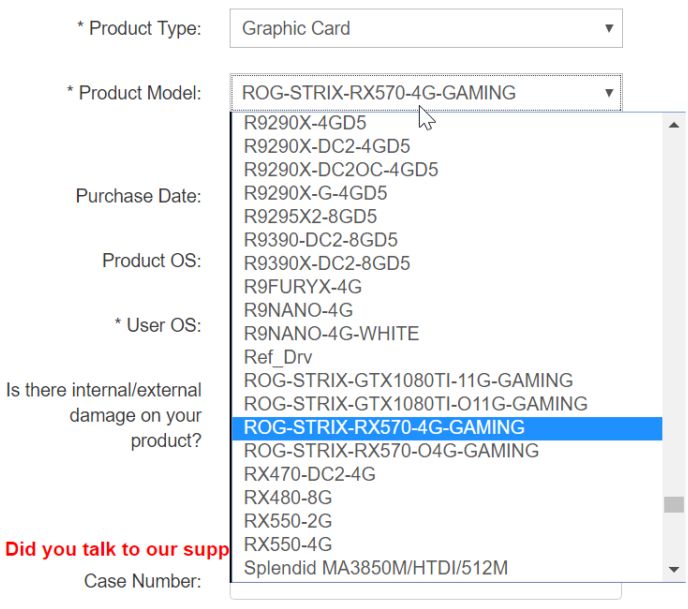The image size is (688, 609).
Task: Select ROG-STRIX-GTX1080TI-O11G-GAMING option
Action: coord(415,404)
